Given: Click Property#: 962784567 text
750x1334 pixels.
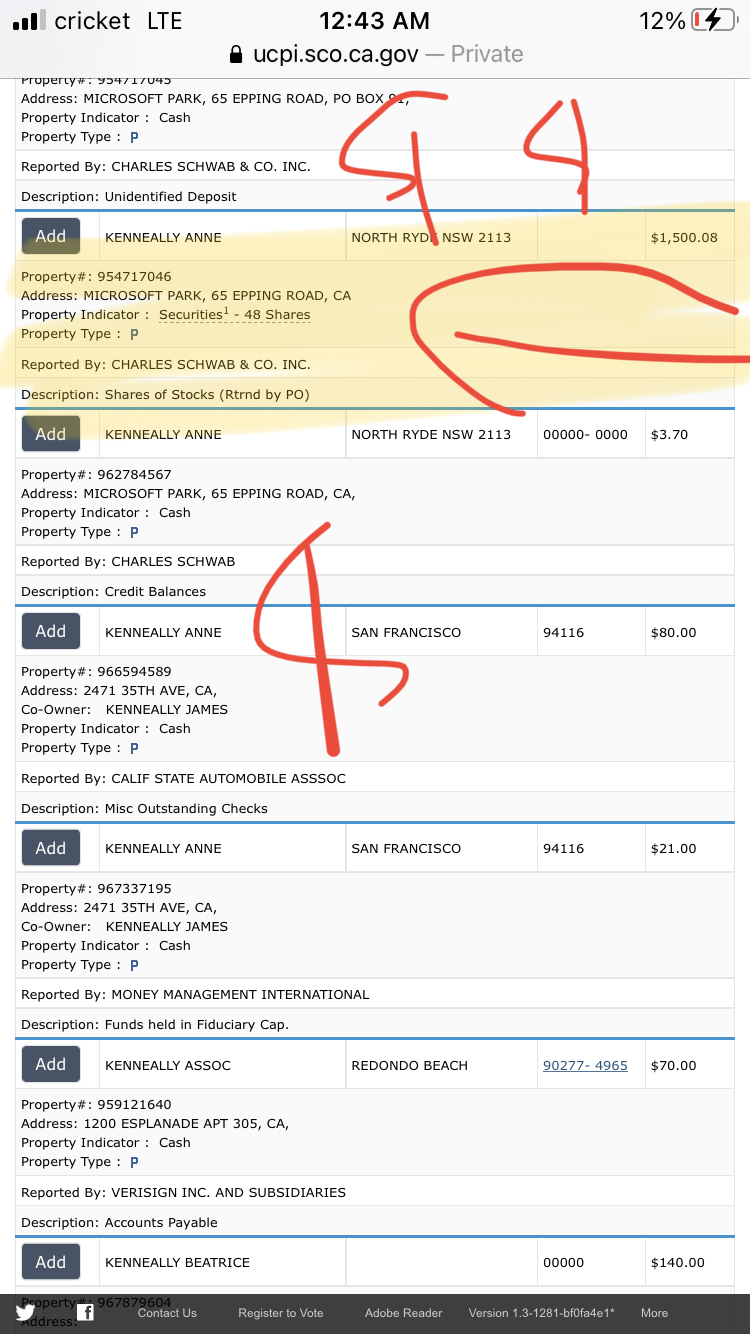Looking at the screenshot, I should [96, 474].
